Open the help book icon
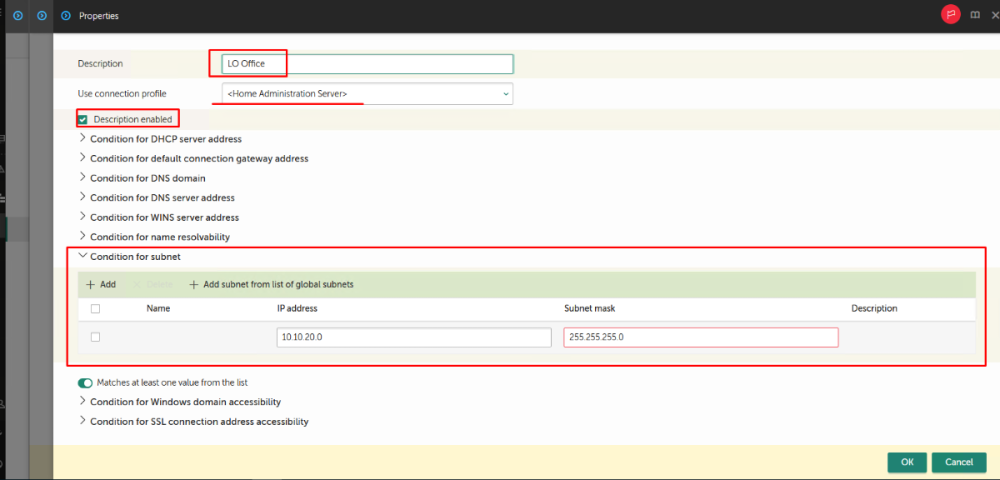Viewport: 1000px width, 480px height. click(975, 16)
